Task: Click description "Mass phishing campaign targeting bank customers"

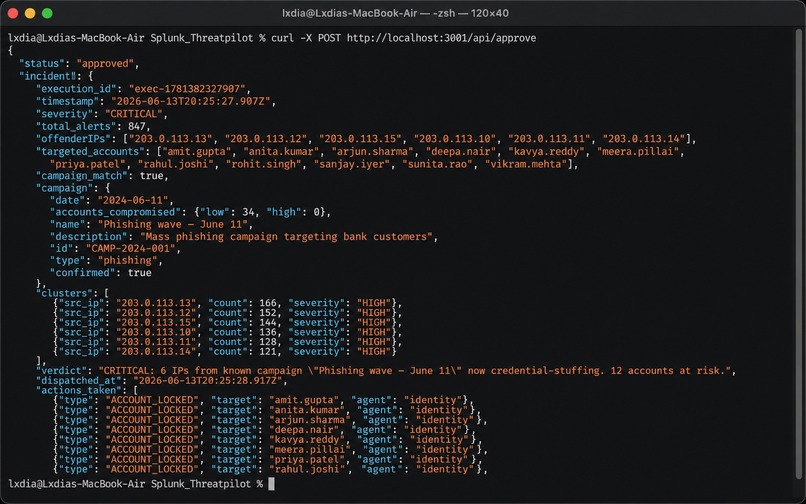Action: (289, 237)
